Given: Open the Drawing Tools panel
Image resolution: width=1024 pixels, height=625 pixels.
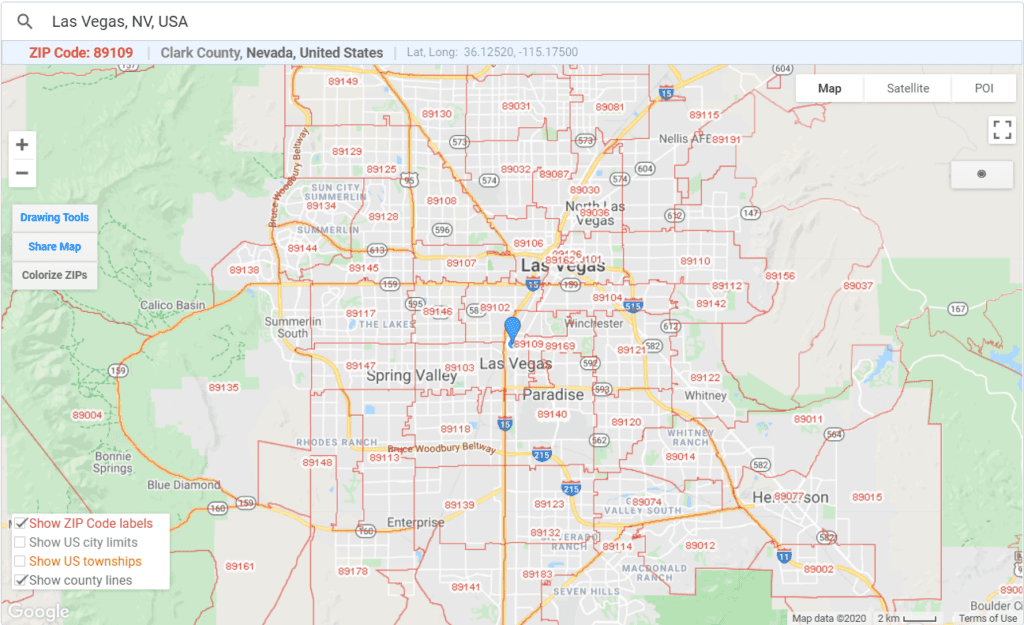Looking at the screenshot, I should tap(55, 218).
